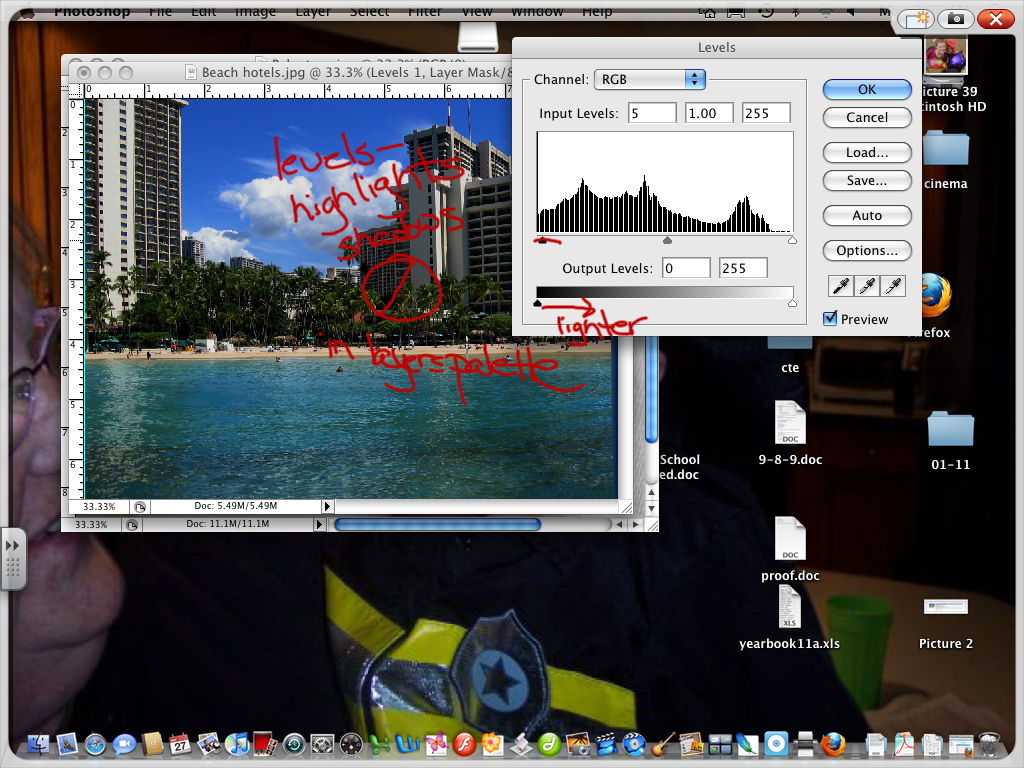Select the black point eyedropper in Levels
Image resolution: width=1024 pixels, height=768 pixels.
[840, 287]
